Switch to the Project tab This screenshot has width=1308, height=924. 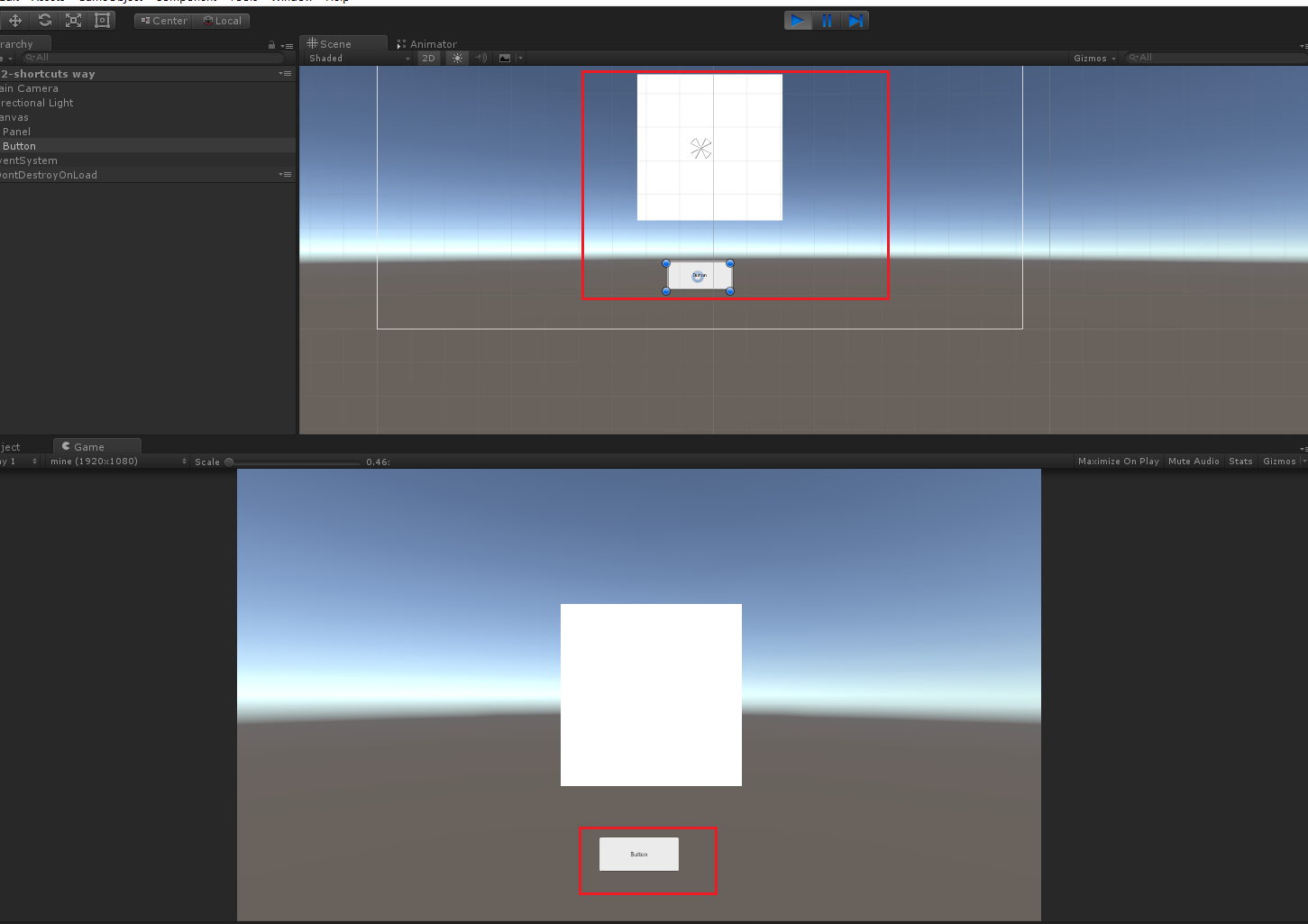coord(11,446)
